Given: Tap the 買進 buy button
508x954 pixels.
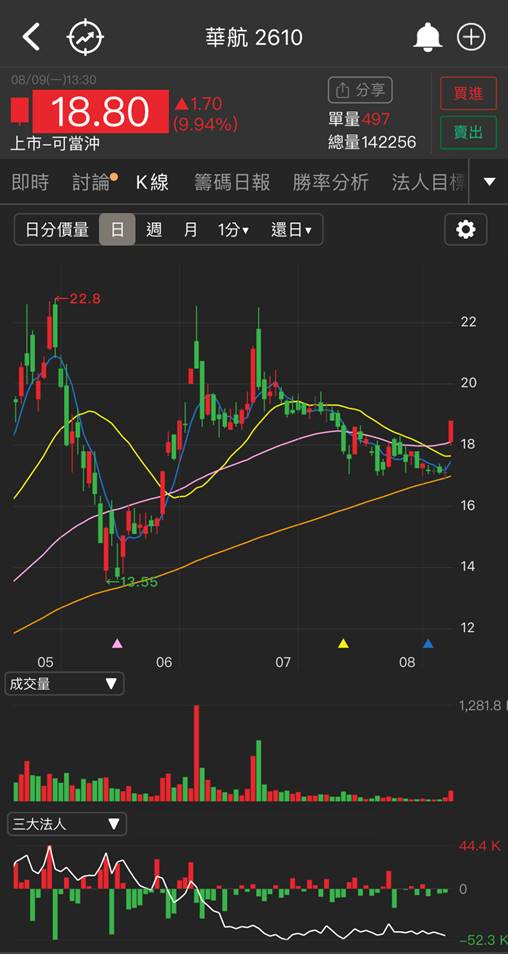Looking at the screenshot, I should tap(468, 92).
